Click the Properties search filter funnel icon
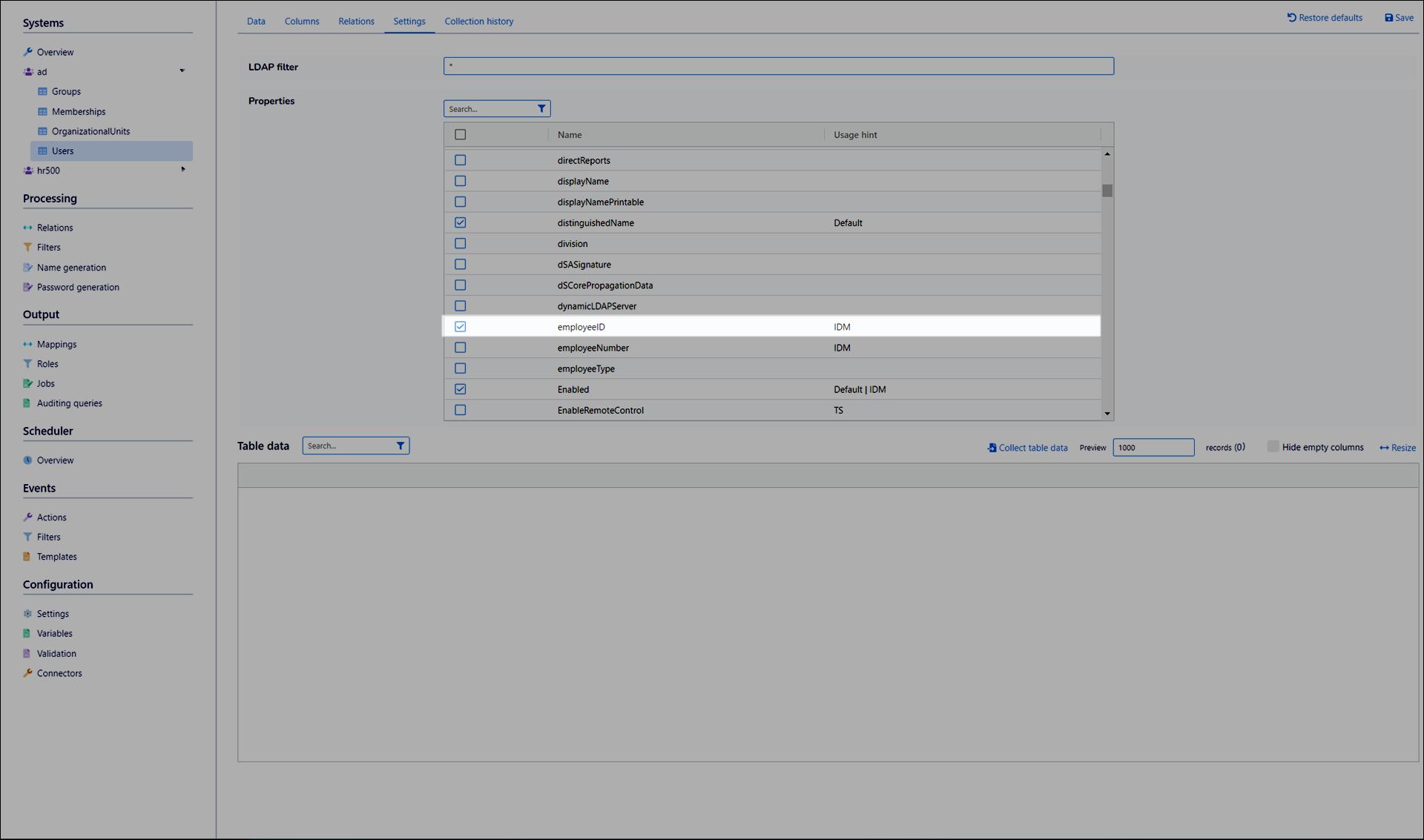 541,109
